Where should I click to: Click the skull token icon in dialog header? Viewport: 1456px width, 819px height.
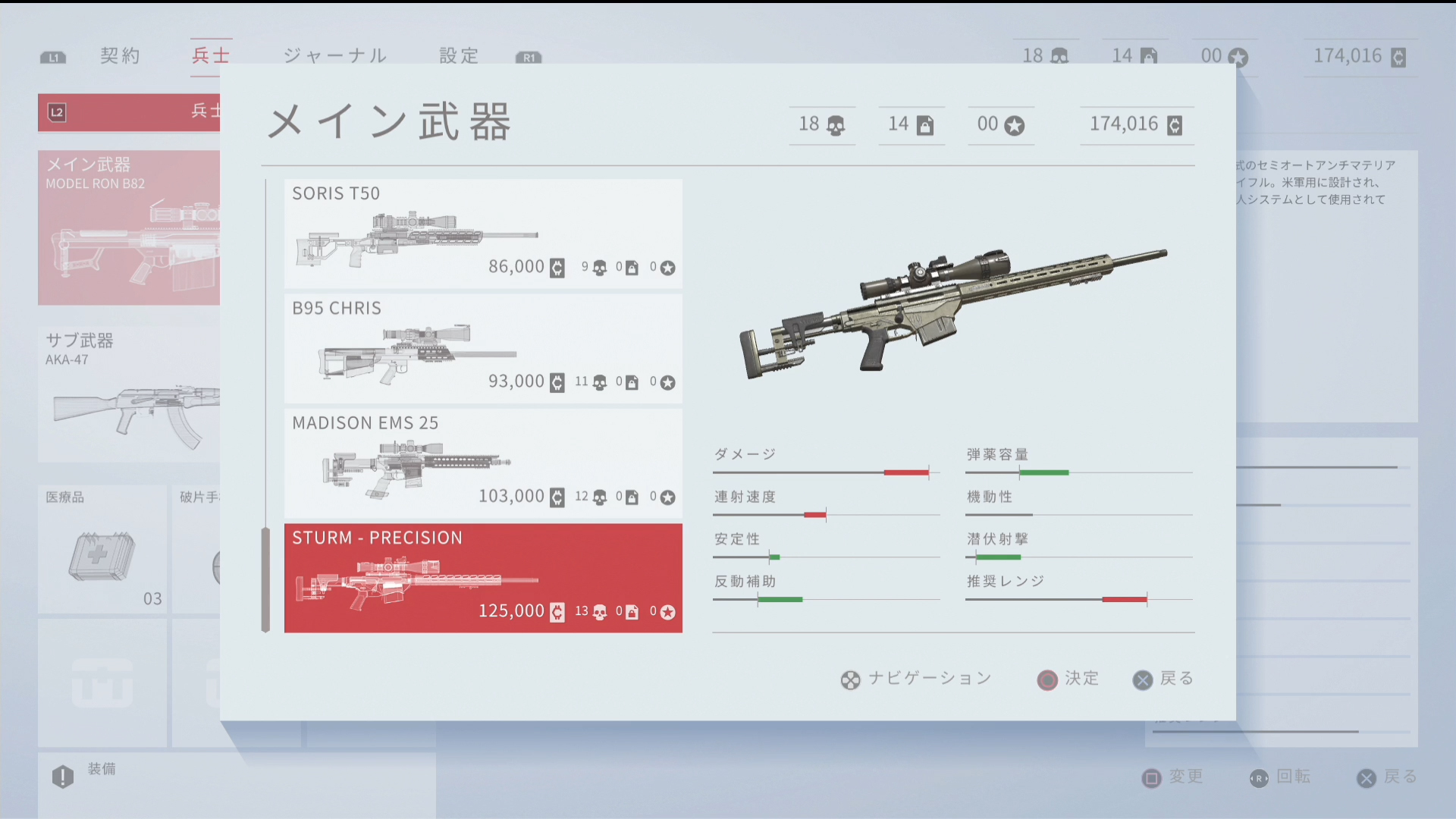[x=836, y=126]
